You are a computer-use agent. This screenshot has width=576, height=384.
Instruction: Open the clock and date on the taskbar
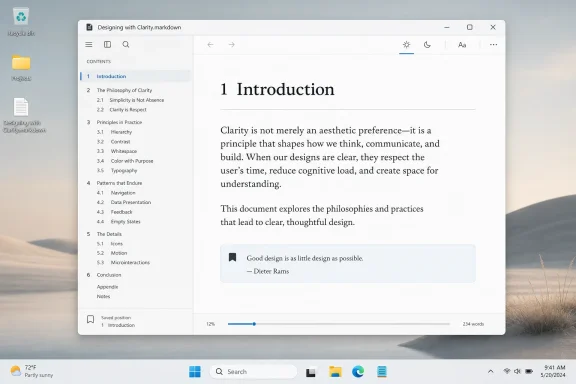tap(553, 371)
